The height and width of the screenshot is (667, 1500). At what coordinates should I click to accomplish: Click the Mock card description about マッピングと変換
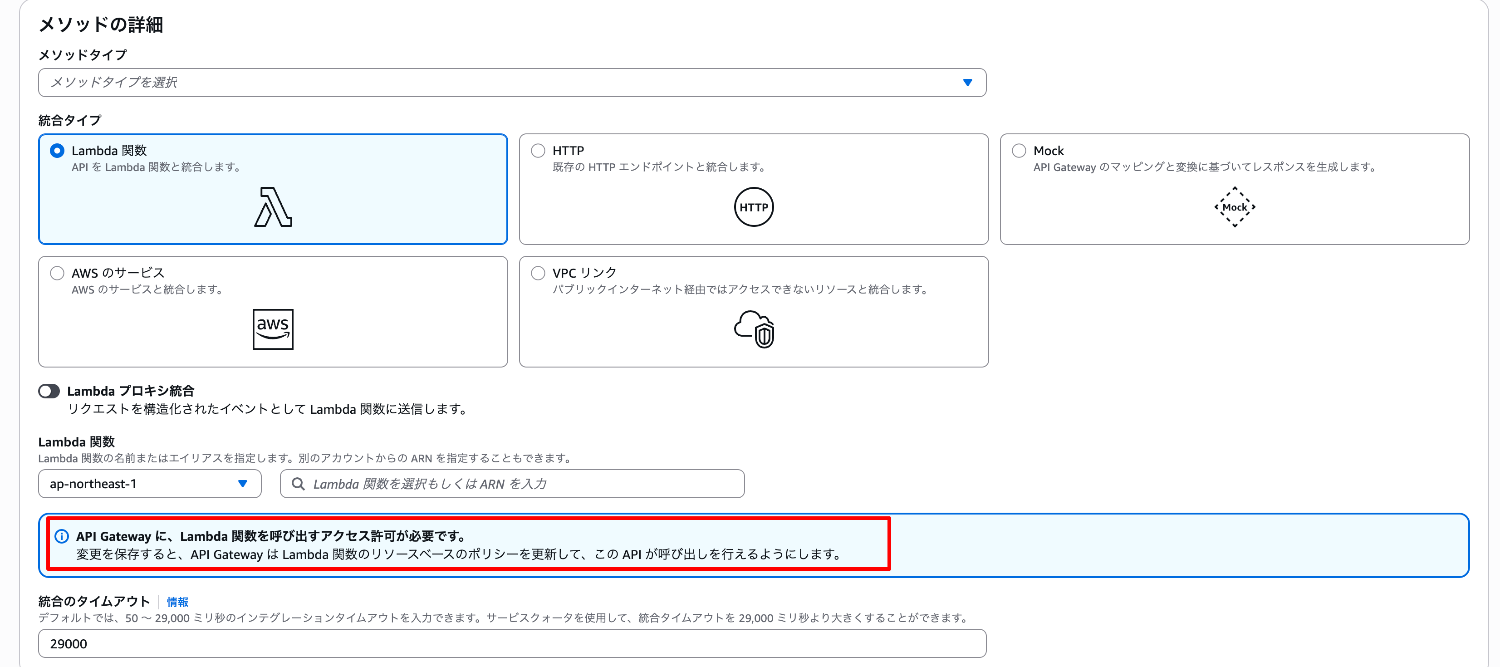click(x=1205, y=167)
